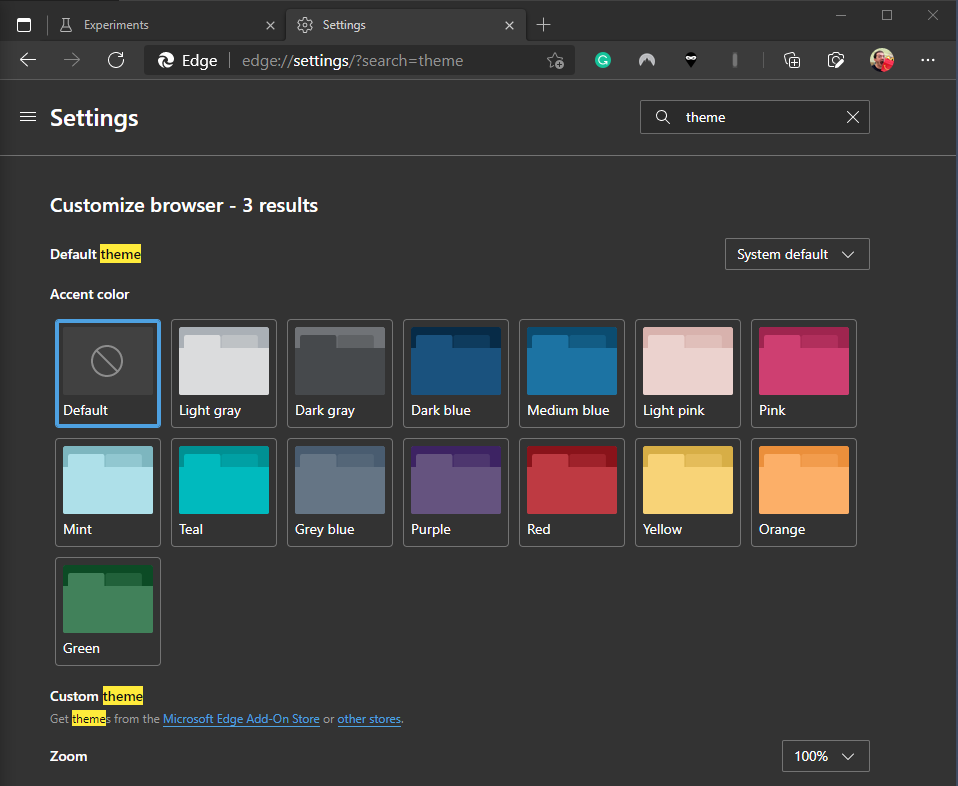Add this page to favorites
The width and height of the screenshot is (958, 786).
point(555,60)
